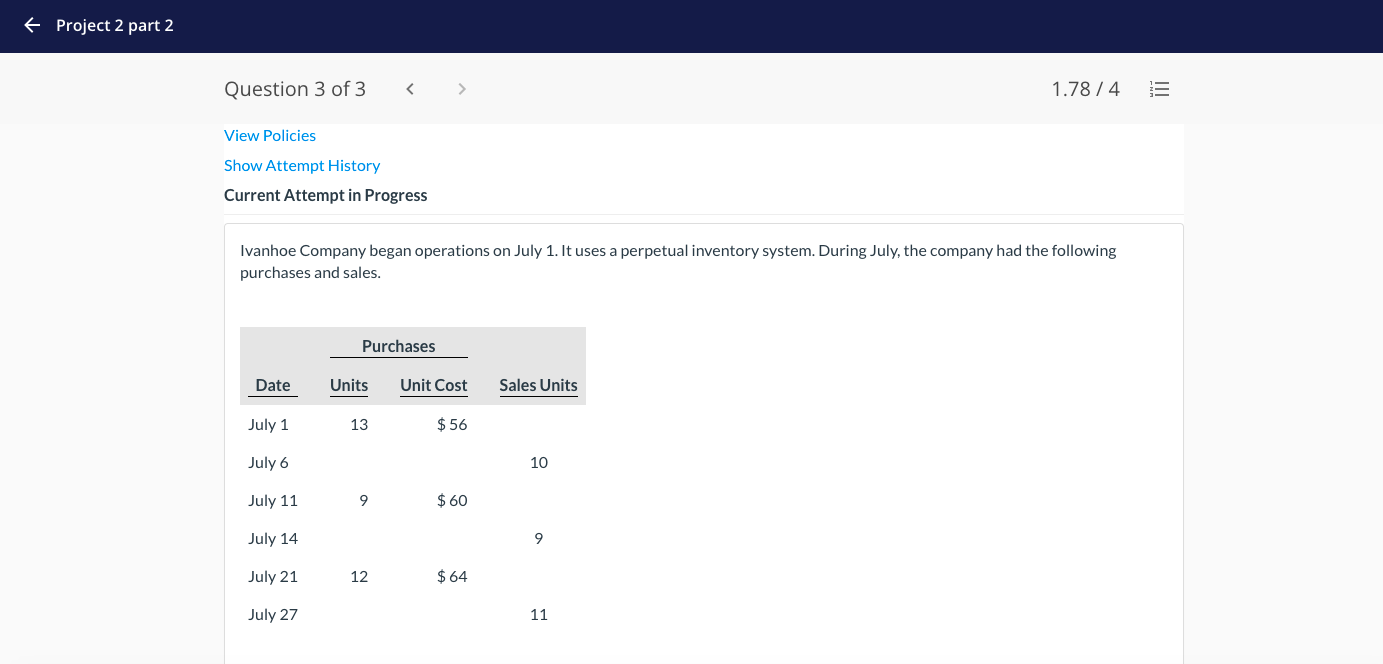
Task: Click the $ 60 unit cost
Action: tap(452, 500)
